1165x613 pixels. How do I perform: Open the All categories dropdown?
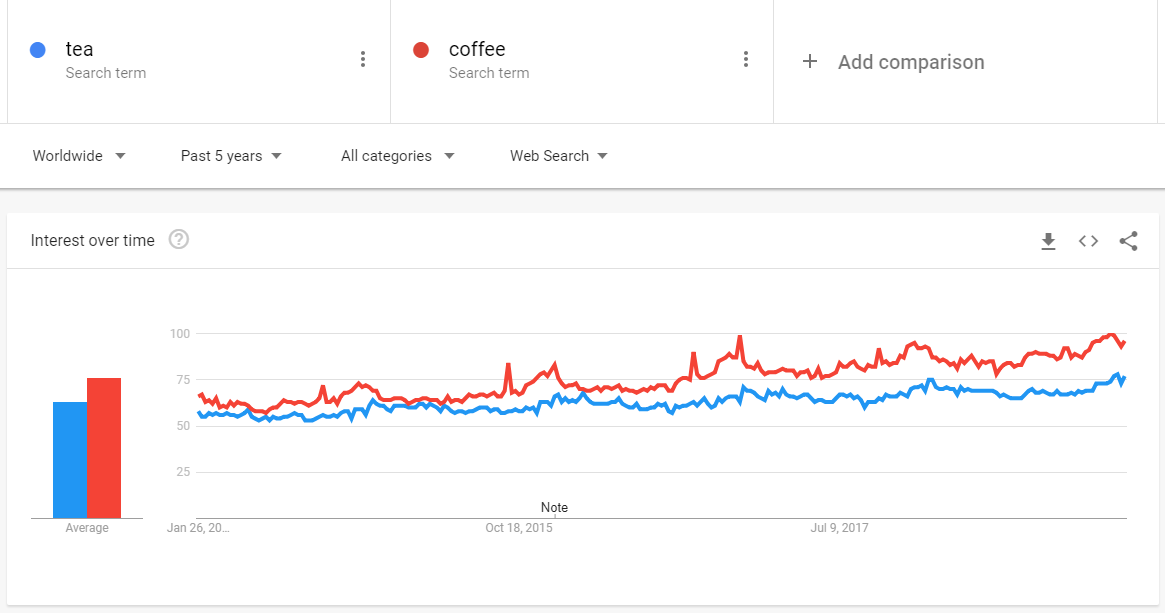point(396,156)
